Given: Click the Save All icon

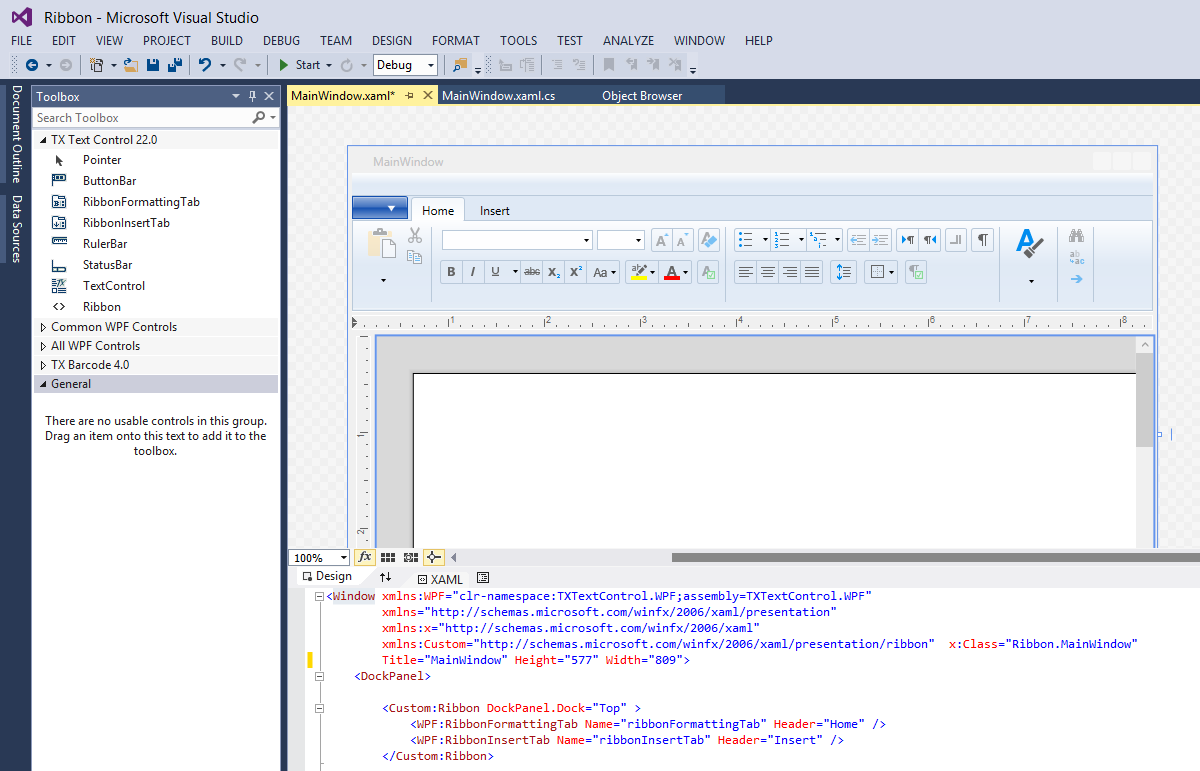Looking at the screenshot, I should click(174, 65).
